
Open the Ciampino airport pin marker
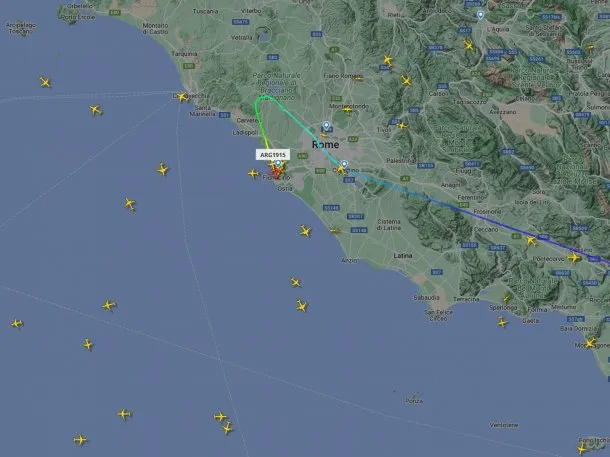click(x=344, y=165)
